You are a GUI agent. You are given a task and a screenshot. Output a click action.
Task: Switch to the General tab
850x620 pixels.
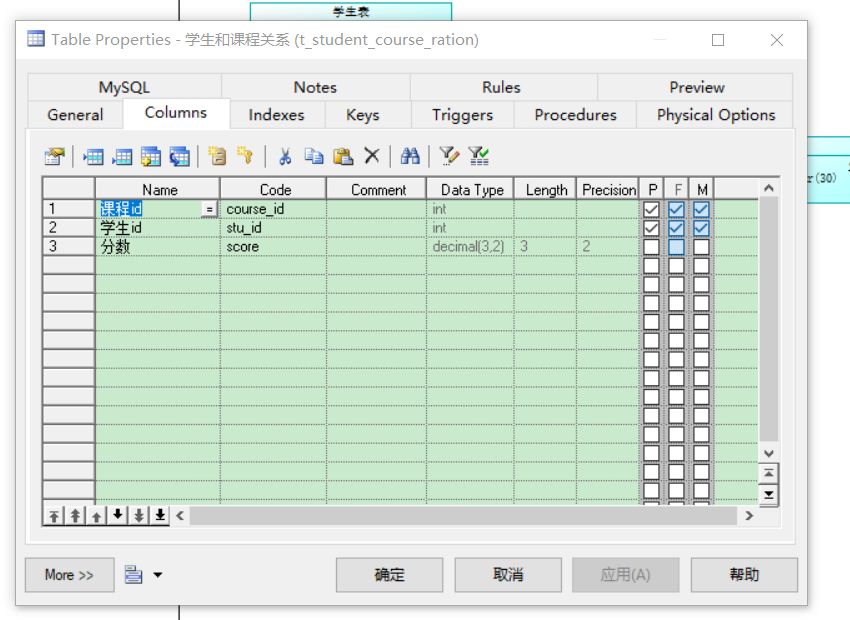tap(75, 115)
